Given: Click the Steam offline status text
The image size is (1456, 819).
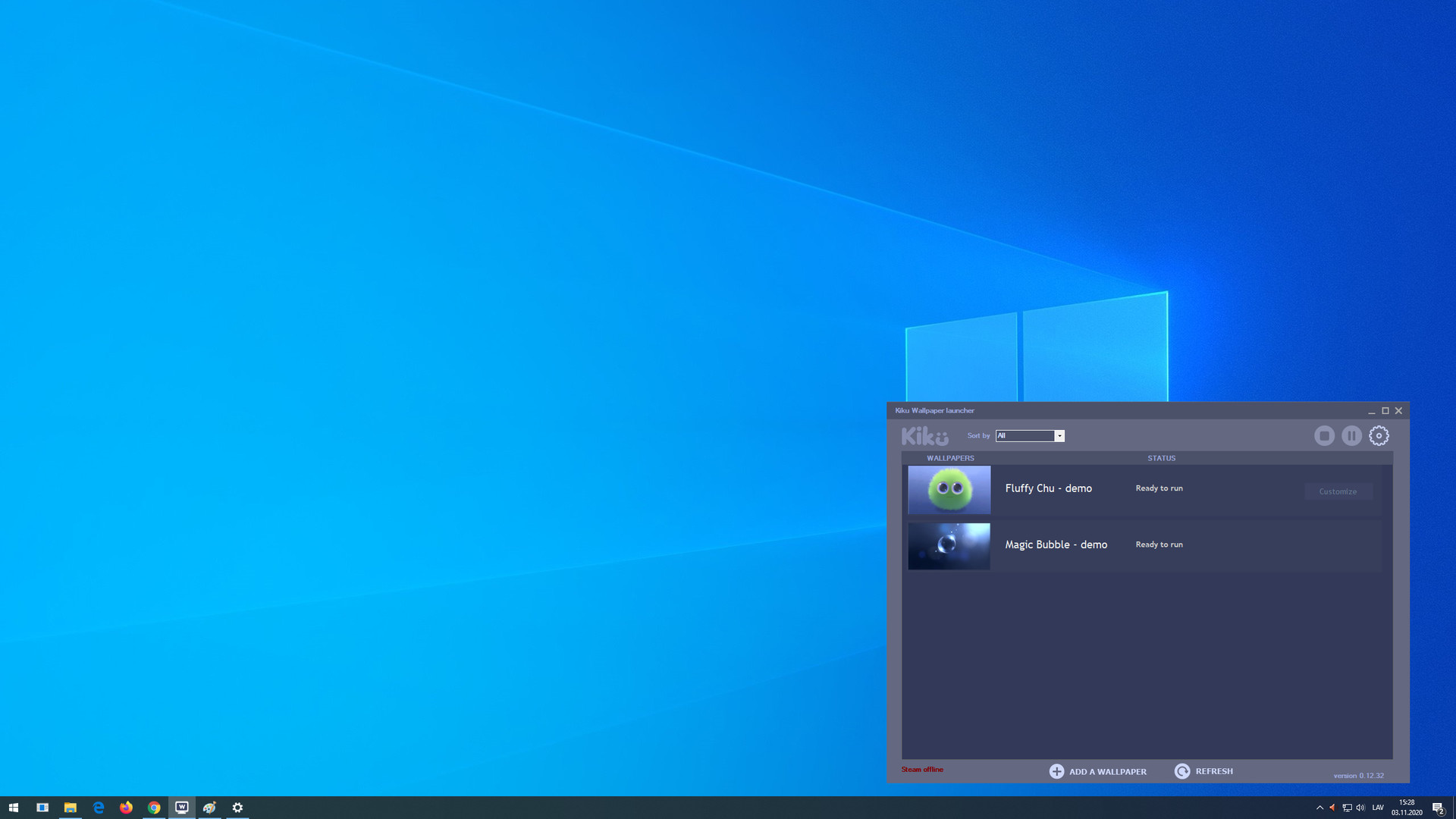Looking at the screenshot, I should click(922, 770).
